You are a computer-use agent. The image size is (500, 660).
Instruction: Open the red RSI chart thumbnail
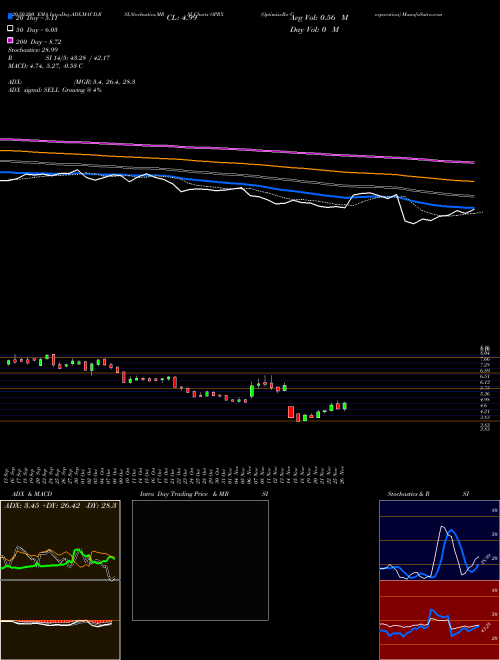coord(439,620)
